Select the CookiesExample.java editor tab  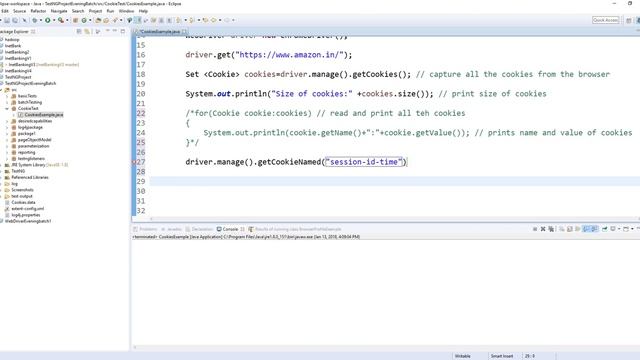(x=160, y=31)
